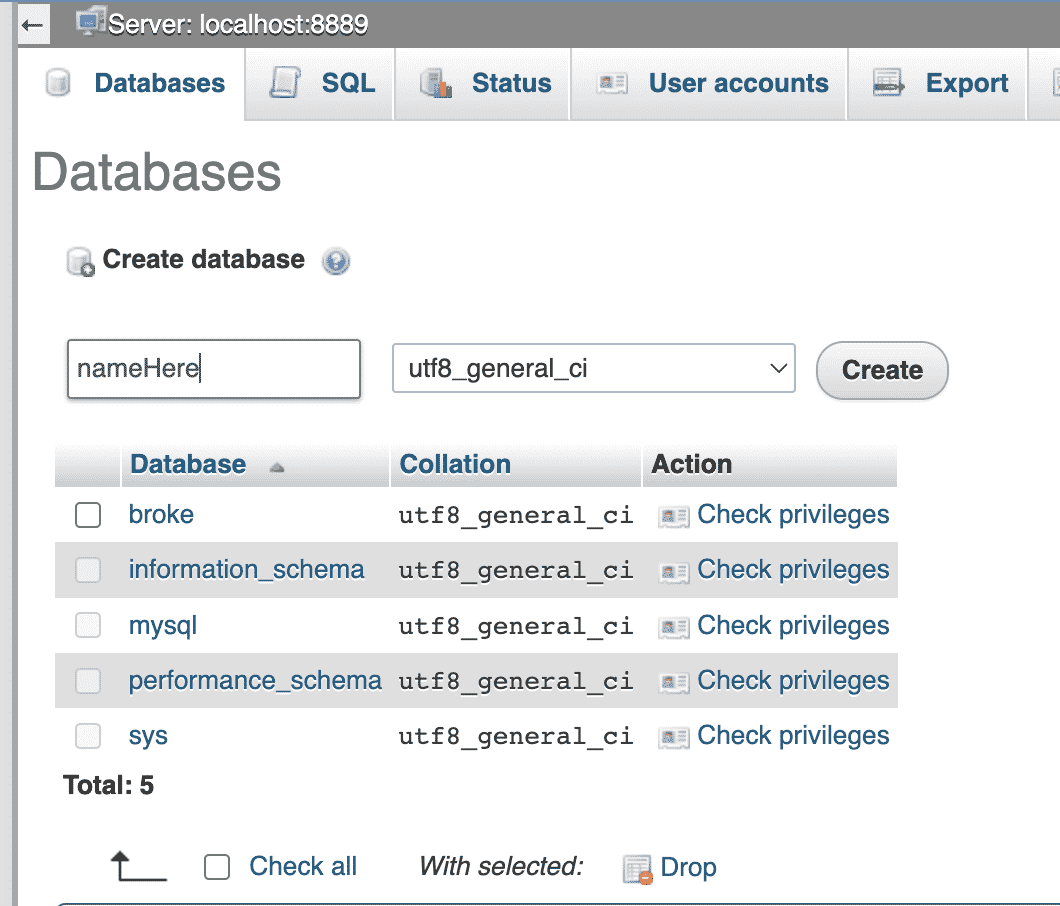The image size is (1060, 906).
Task: Click the privileges icon in the mysql row
Action: pyautogui.click(x=674, y=627)
